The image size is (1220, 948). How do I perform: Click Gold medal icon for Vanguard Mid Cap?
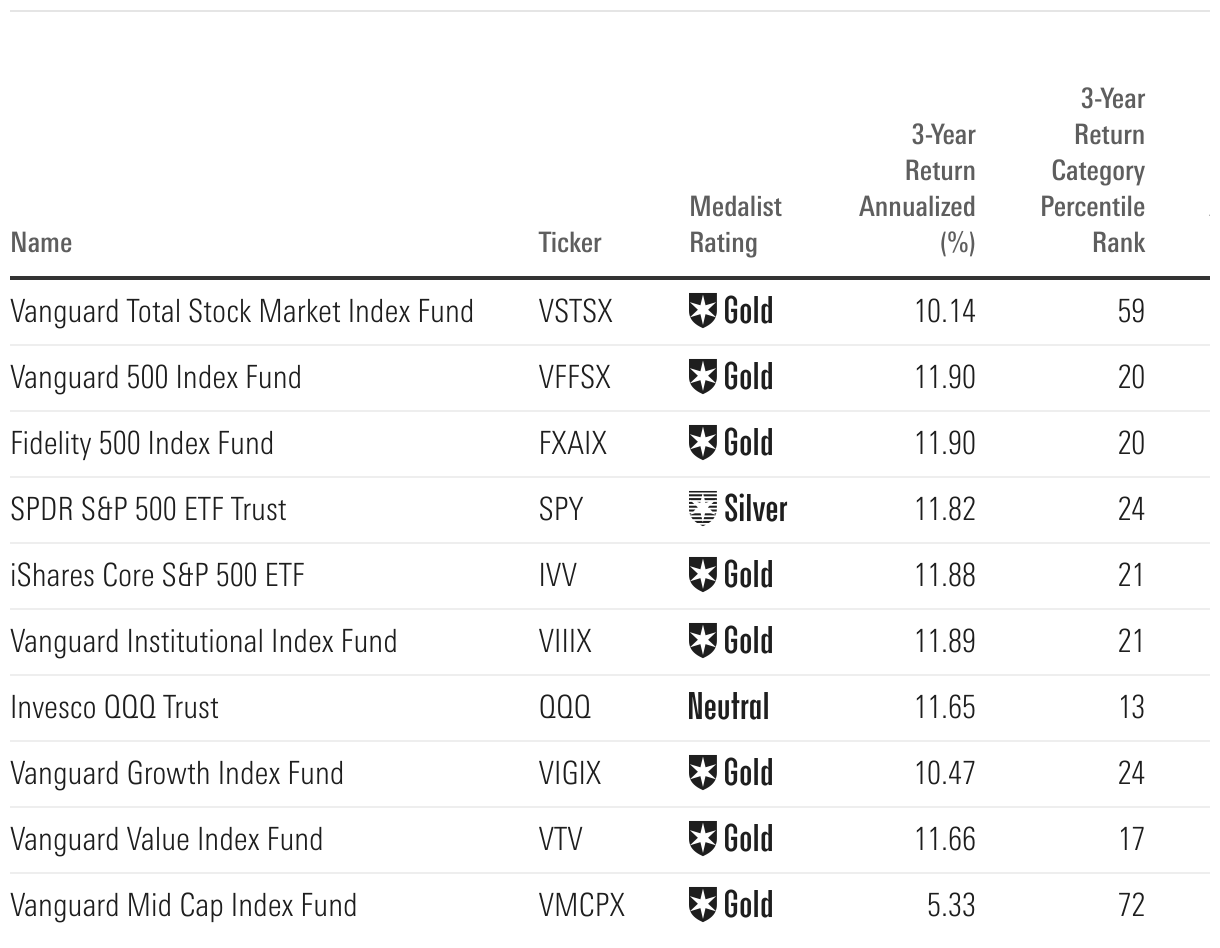coord(704,905)
